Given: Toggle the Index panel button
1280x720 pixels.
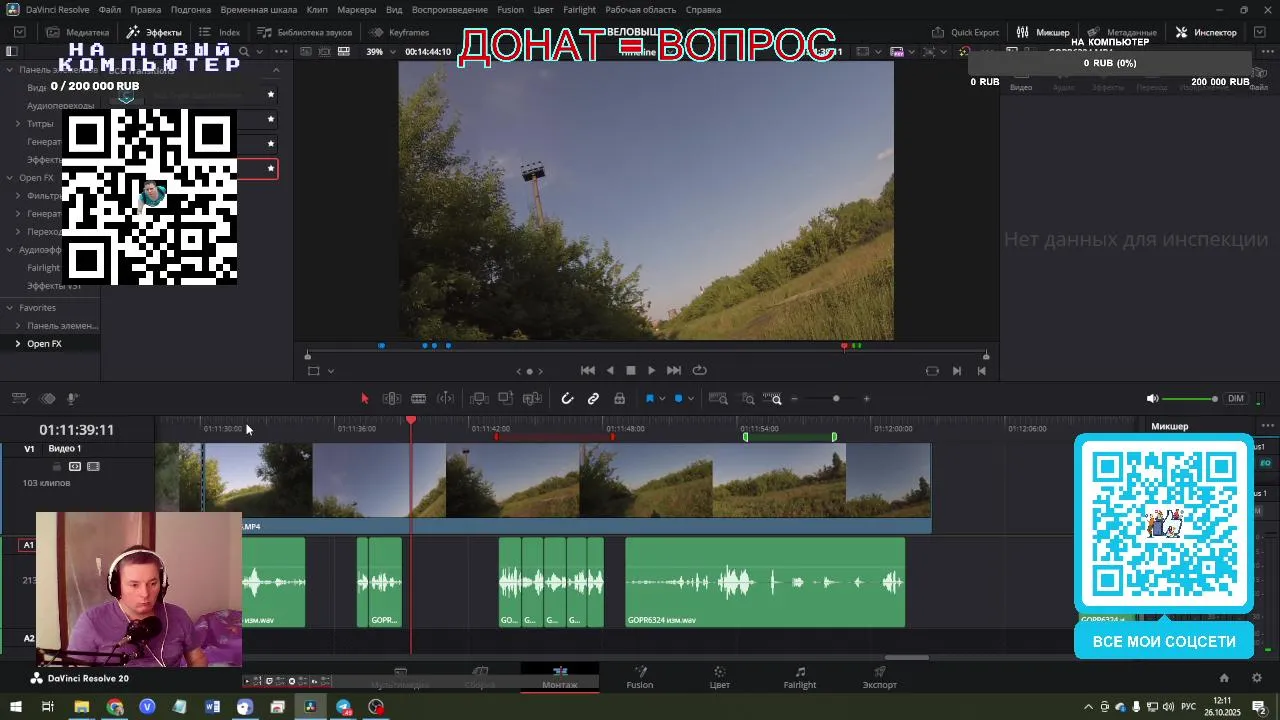Looking at the screenshot, I should [x=219, y=32].
